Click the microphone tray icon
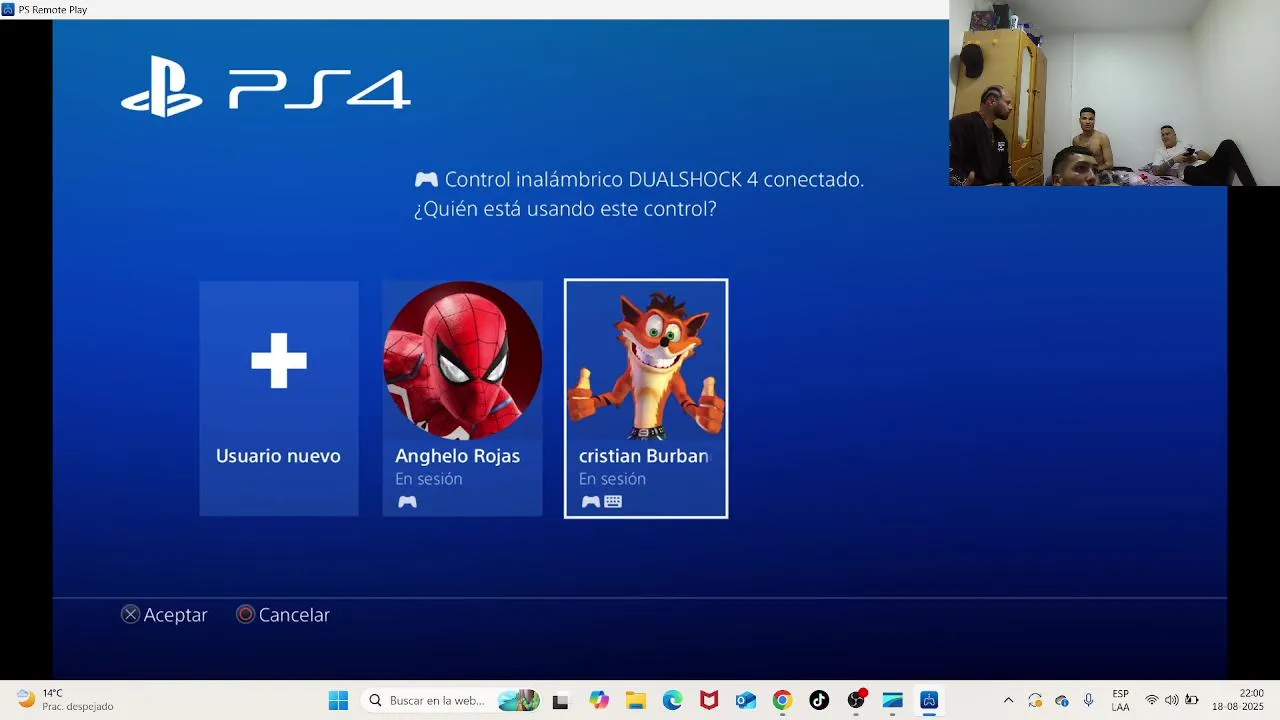The height and width of the screenshot is (720, 1280). point(1088,701)
